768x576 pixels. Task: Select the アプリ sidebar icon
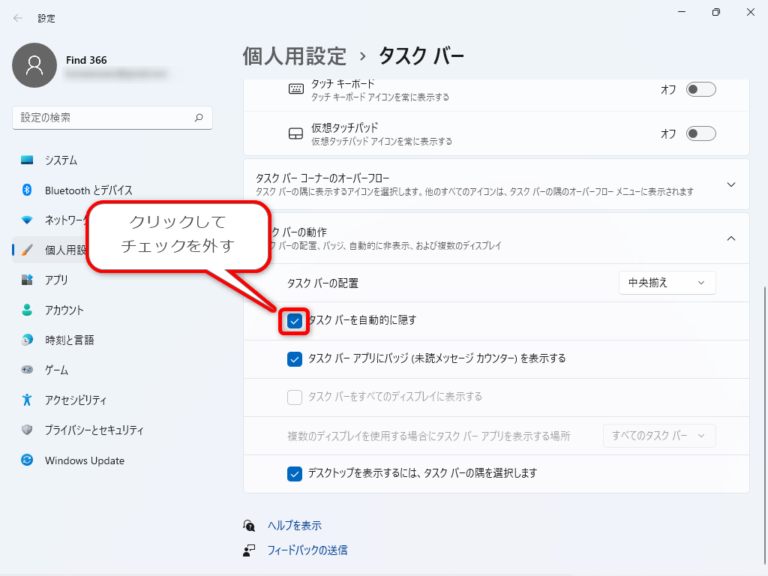27,280
